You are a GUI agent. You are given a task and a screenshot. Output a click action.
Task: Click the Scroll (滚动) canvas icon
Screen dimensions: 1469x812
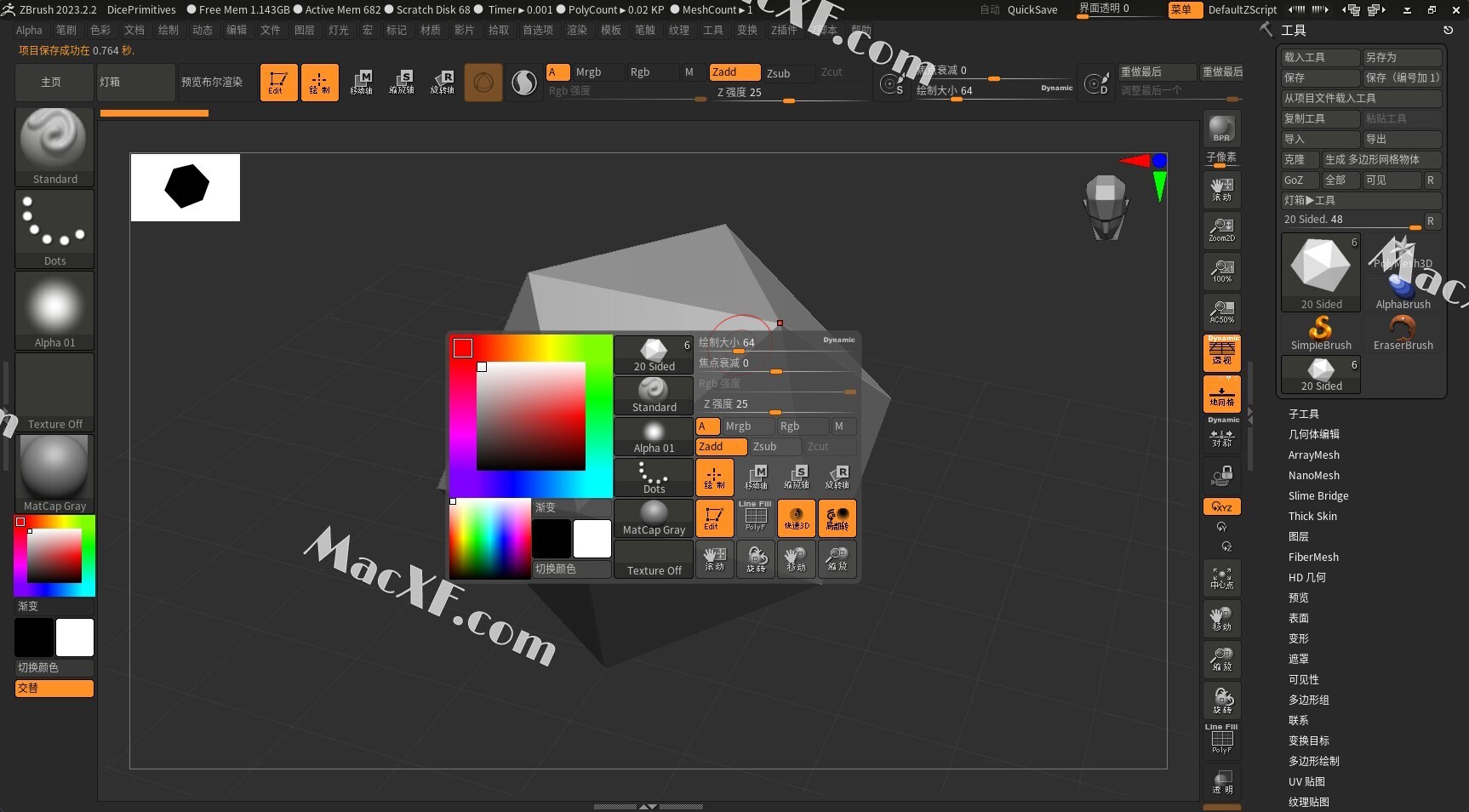(1222, 189)
